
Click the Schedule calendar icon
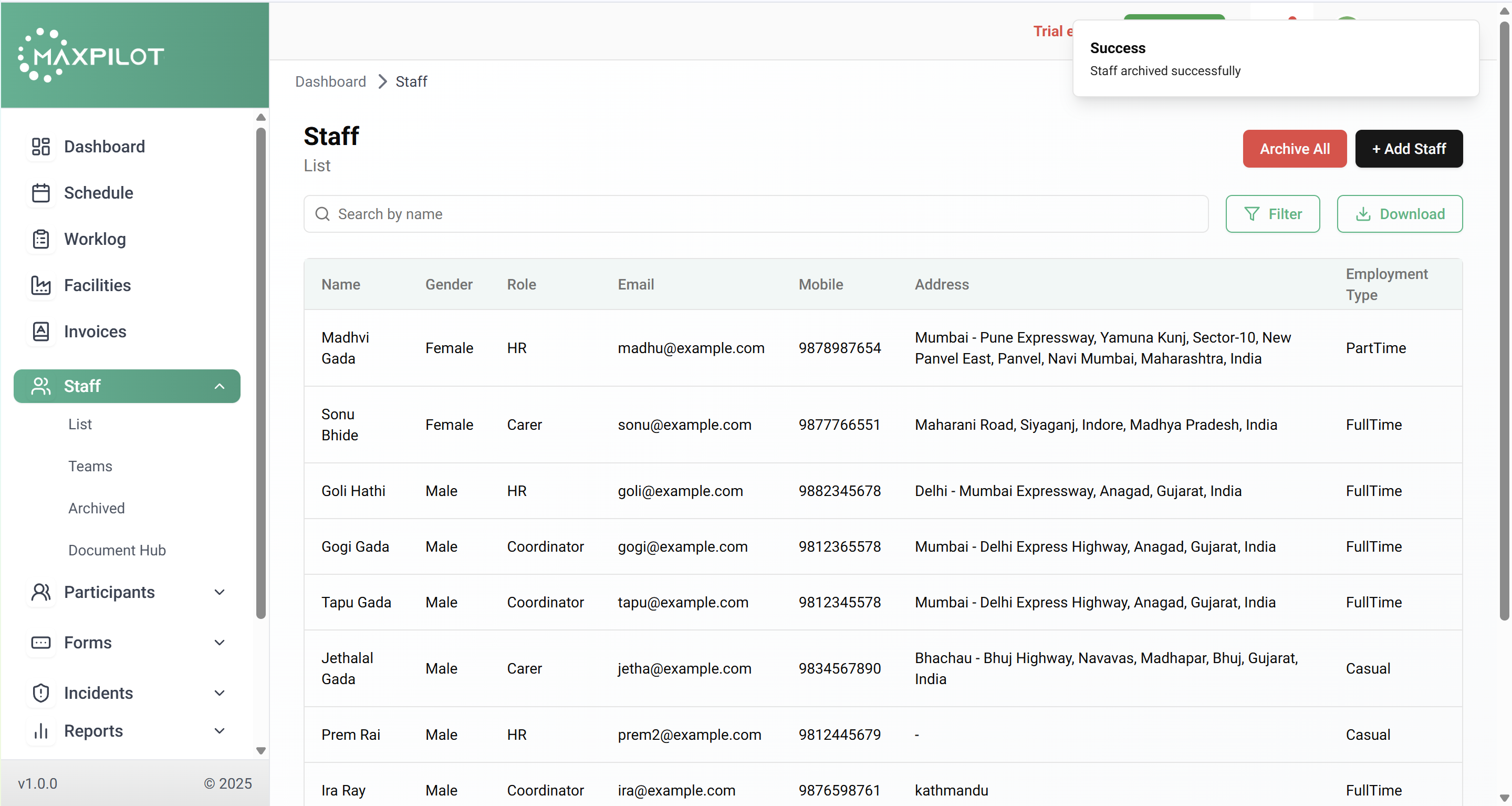[40, 192]
